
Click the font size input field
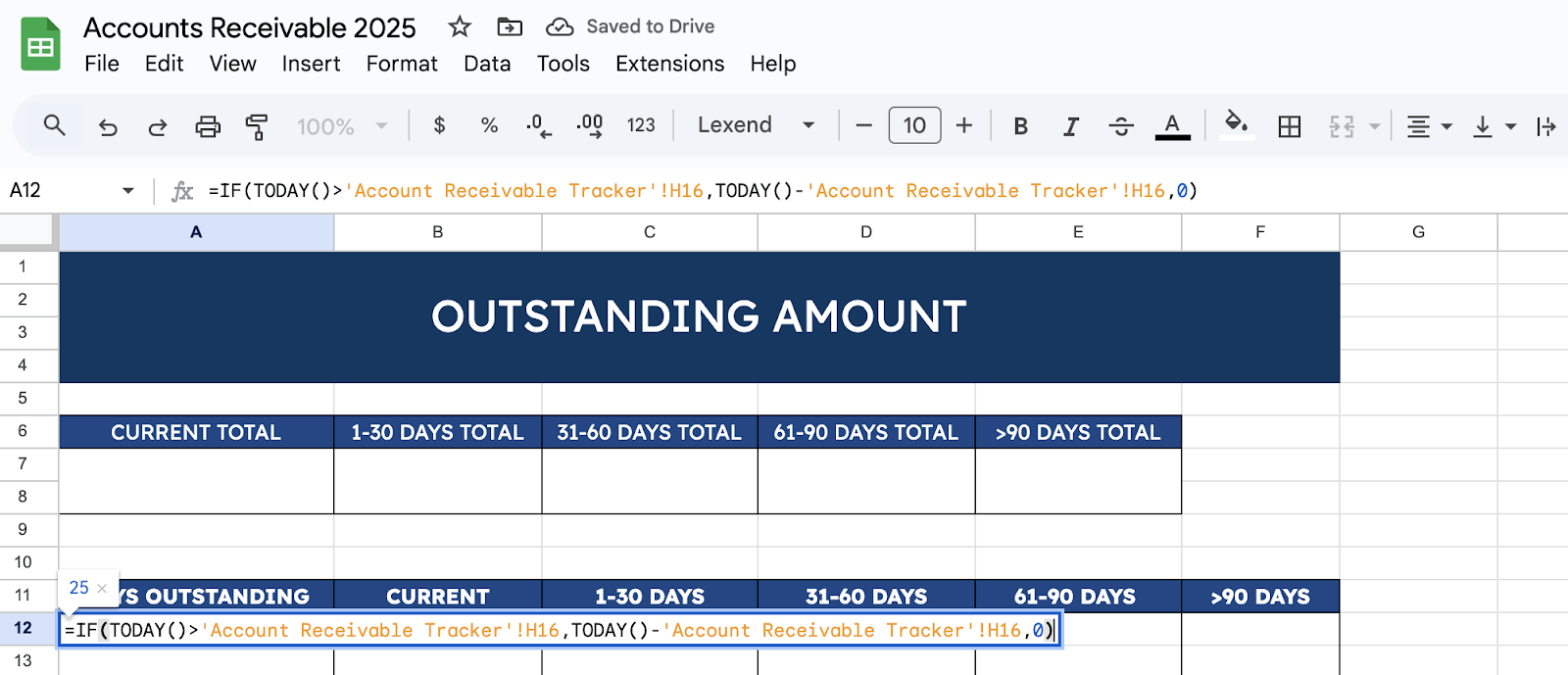(914, 125)
